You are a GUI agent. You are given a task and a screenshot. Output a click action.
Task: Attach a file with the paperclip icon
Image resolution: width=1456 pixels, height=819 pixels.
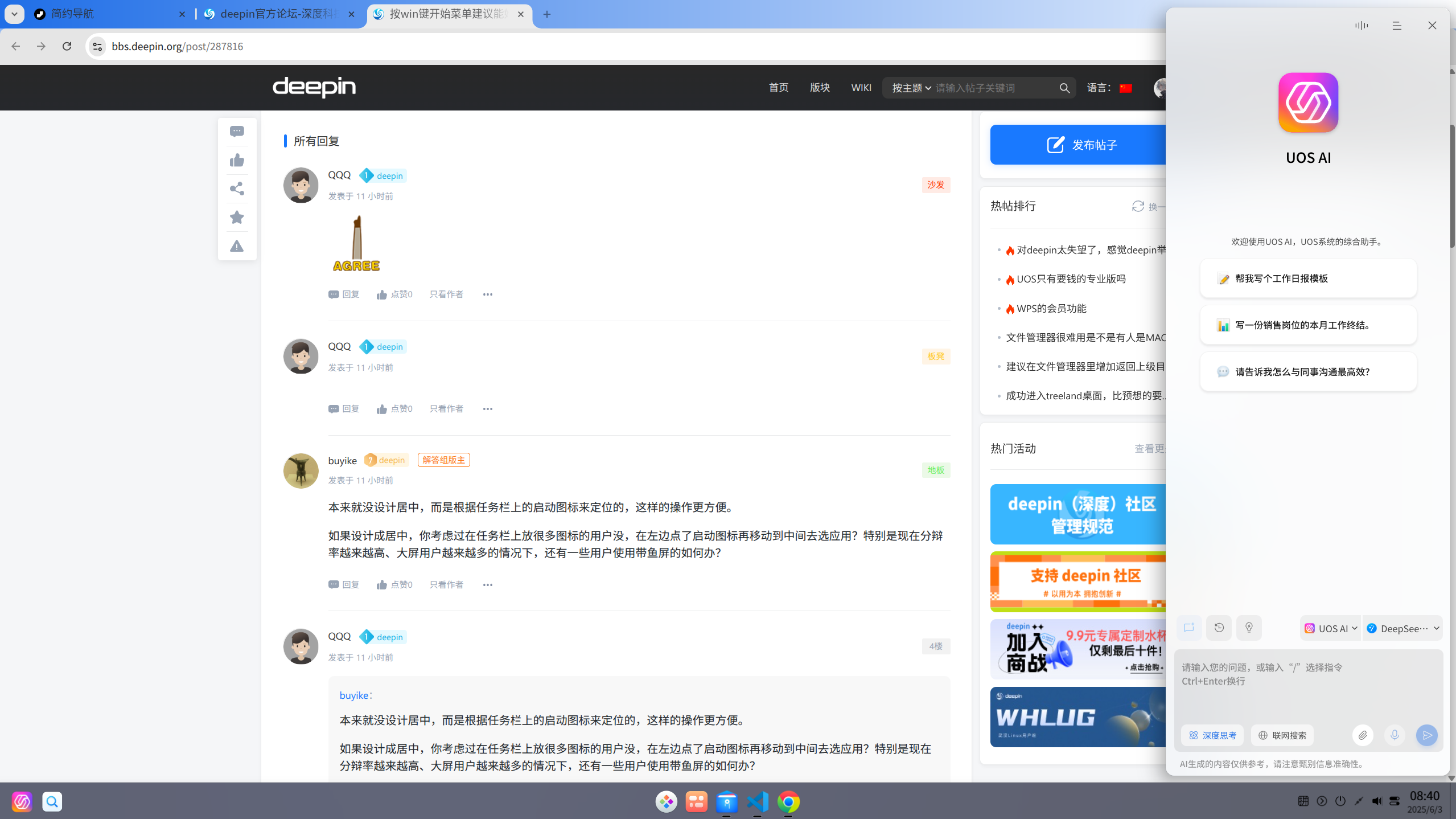tap(1363, 735)
